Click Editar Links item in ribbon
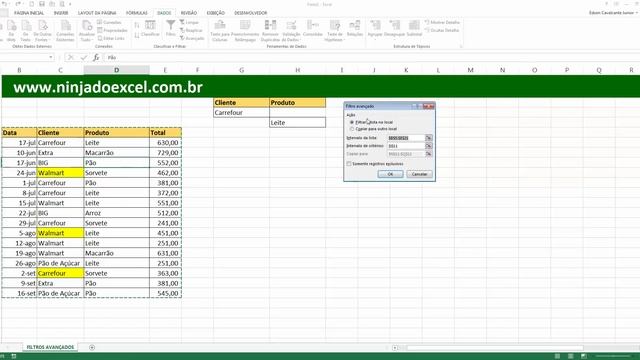This screenshot has width=640, height=360. pos(111,38)
